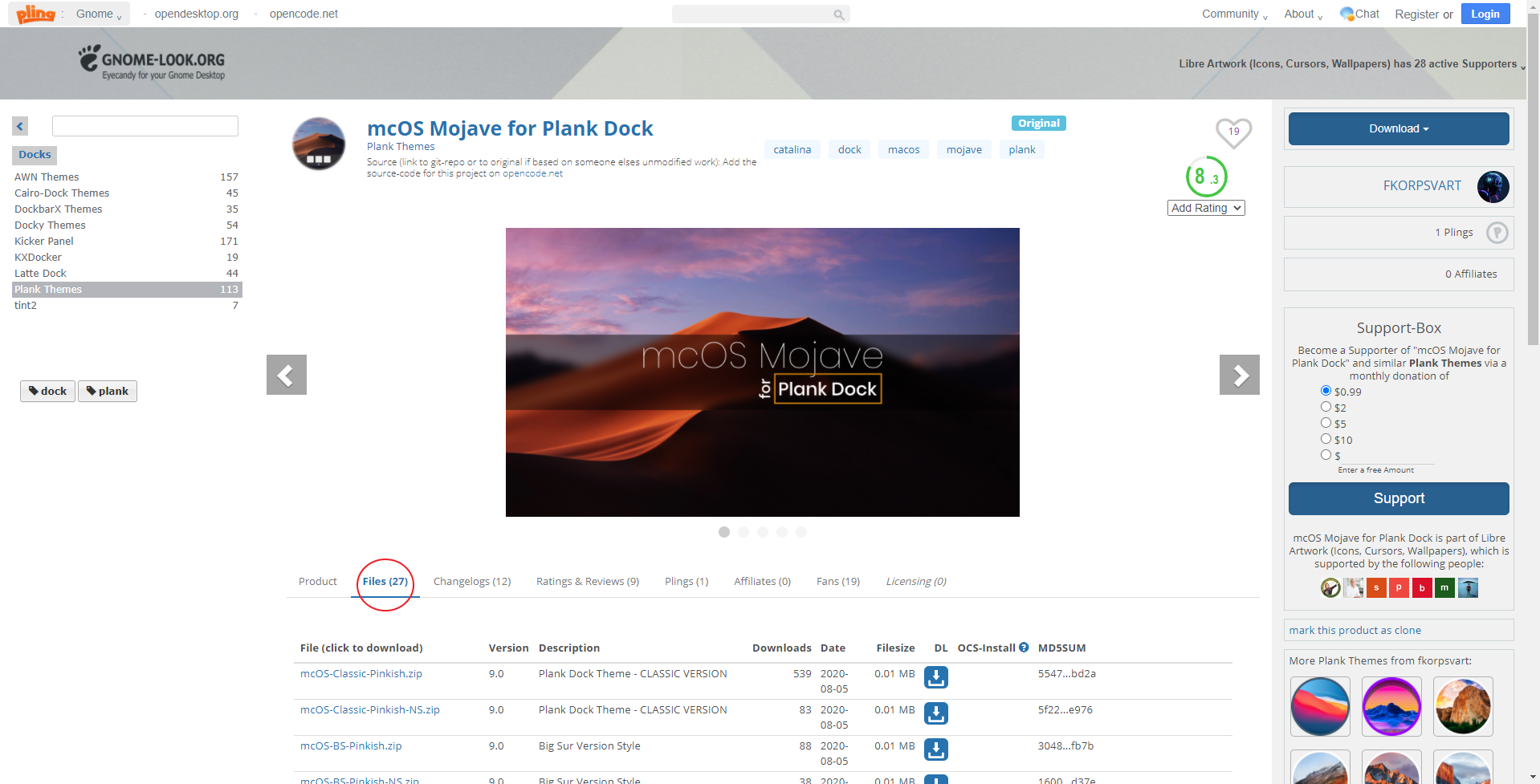
Task: Open the purple synthwave mountain theme thumbnail
Action: [x=1391, y=706]
